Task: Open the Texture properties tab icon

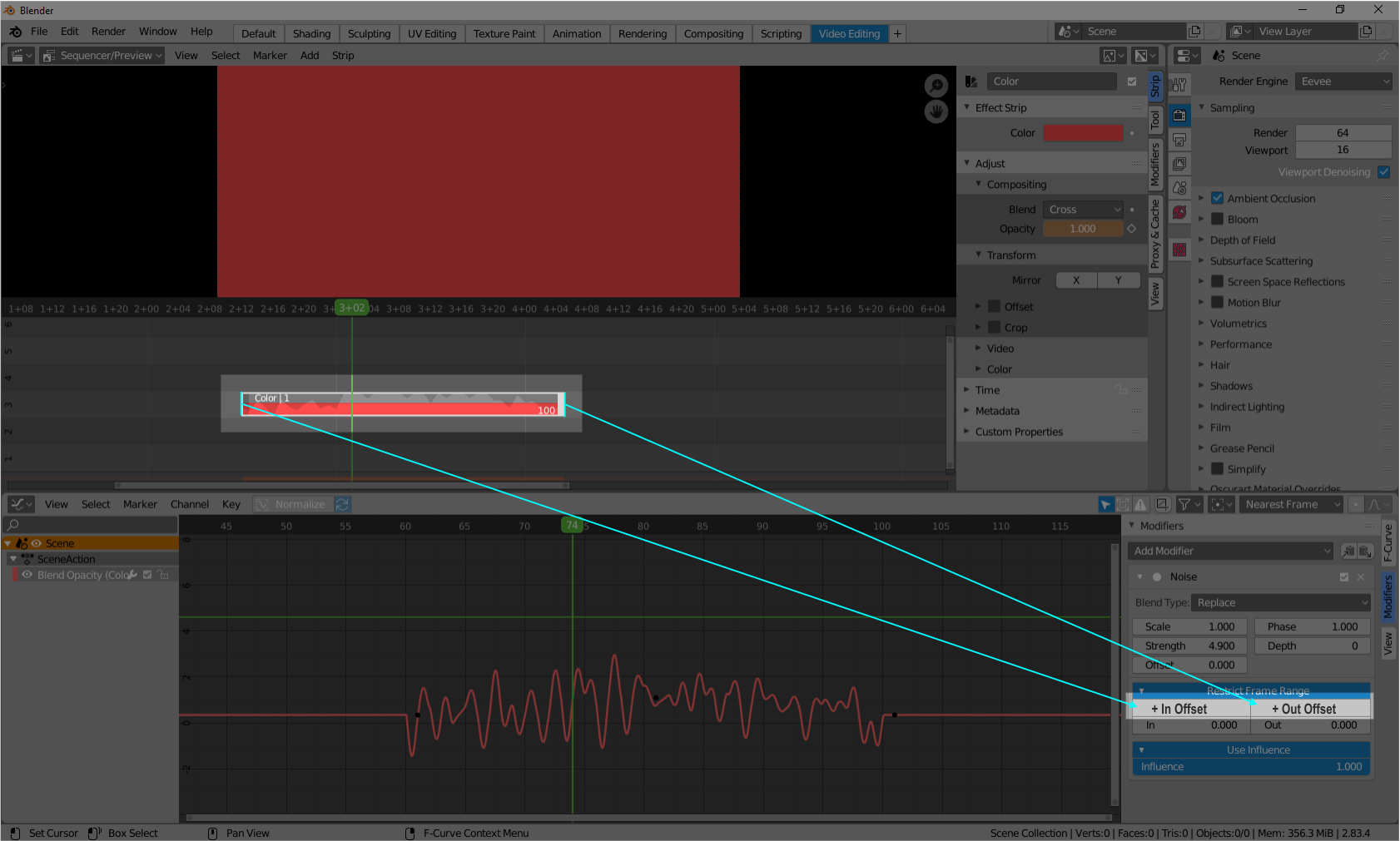Action: 1179,250
